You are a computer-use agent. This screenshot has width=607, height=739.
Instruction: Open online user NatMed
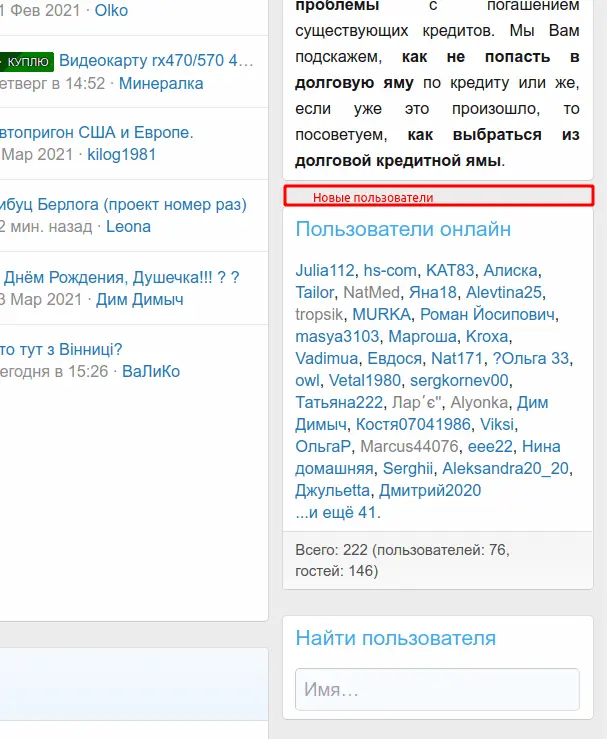click(x=371, y=293)
